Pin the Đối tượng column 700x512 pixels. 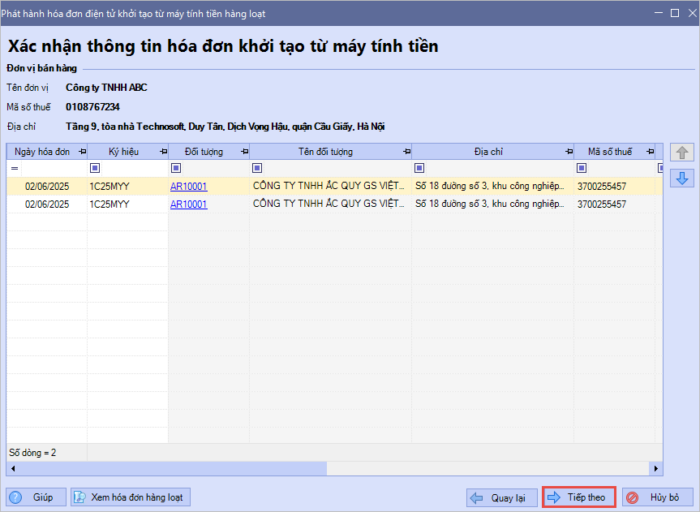243,152
